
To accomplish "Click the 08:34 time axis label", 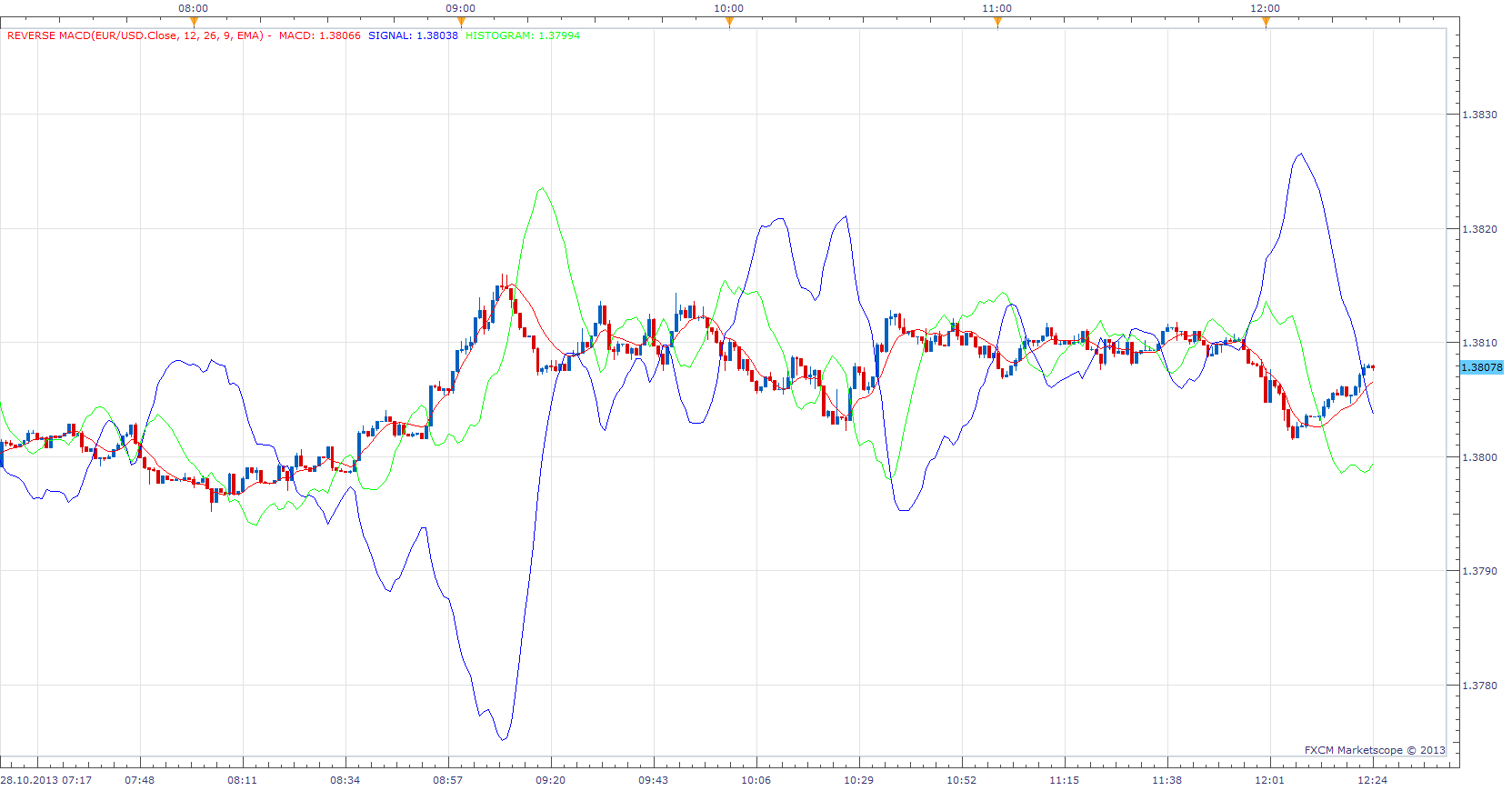I will [x=345, y=780].
